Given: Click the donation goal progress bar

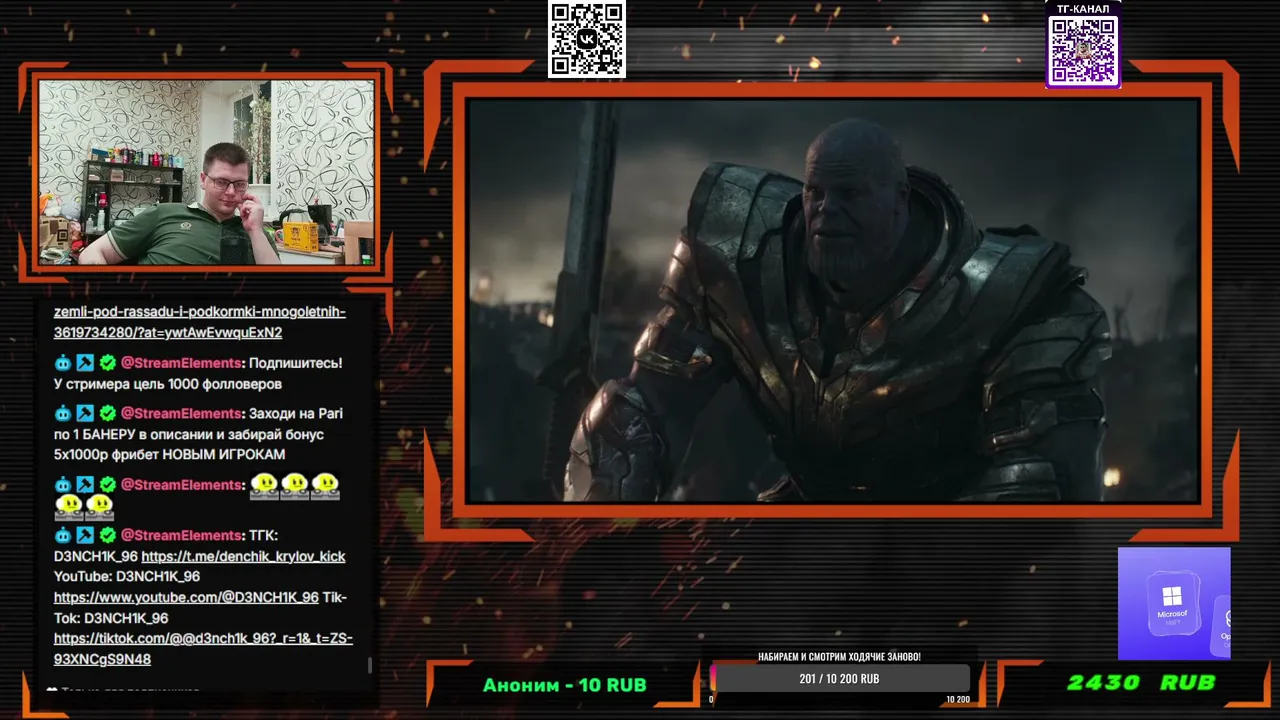Looking at the screenshot, I should click(840, 679).
